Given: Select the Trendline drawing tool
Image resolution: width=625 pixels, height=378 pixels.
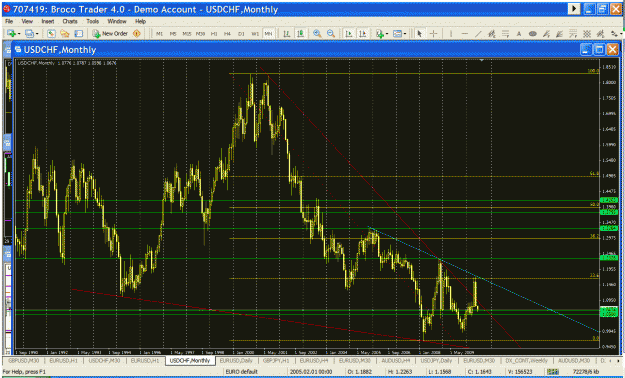Looking at the screenshot, I should coord(478,34).
